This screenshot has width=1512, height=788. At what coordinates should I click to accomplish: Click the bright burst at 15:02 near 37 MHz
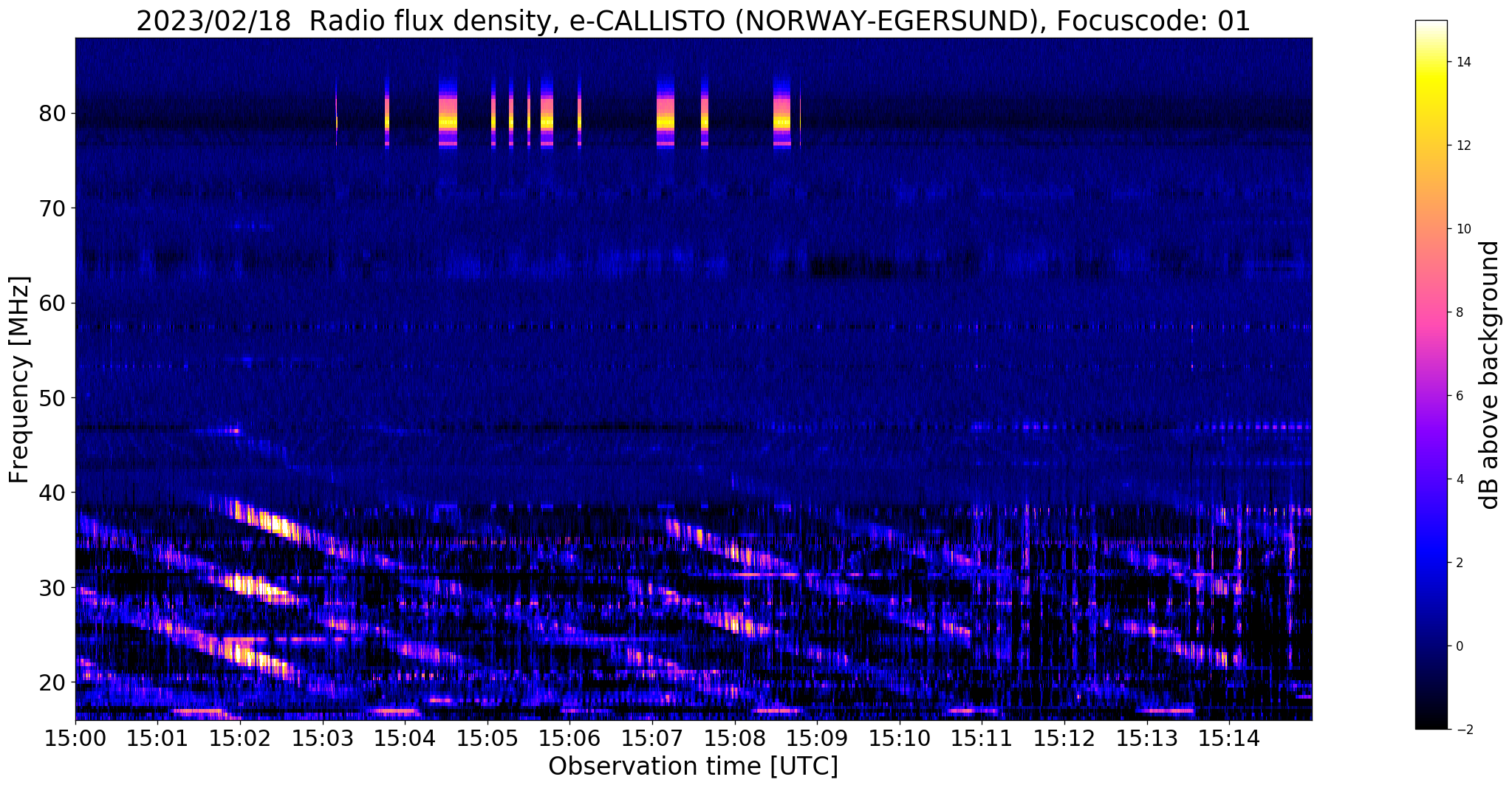273,523
